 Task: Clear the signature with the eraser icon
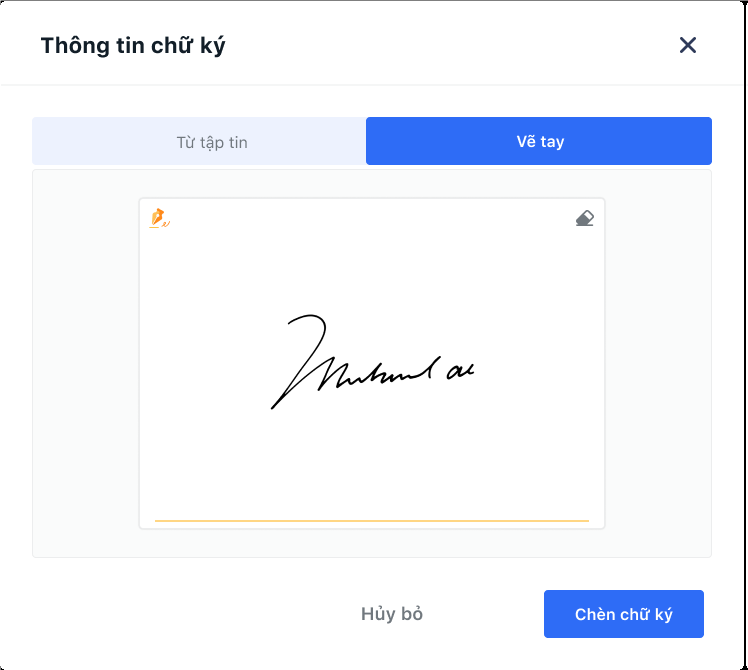584,218
